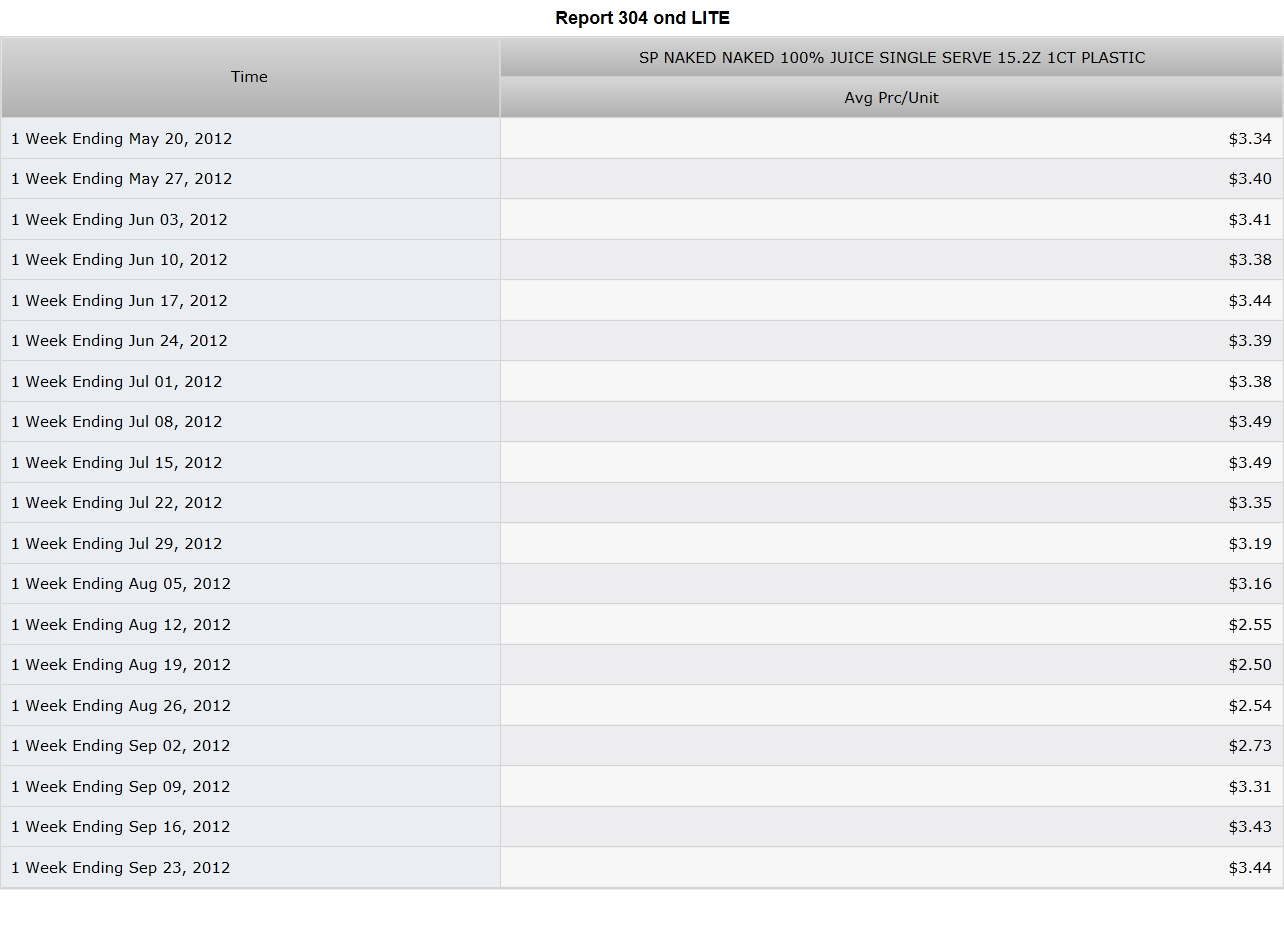Click the $3.31 price for Sep 09
This screenshot has height=946, width=1284.
pyautogui.click(x=1250, y=787)
